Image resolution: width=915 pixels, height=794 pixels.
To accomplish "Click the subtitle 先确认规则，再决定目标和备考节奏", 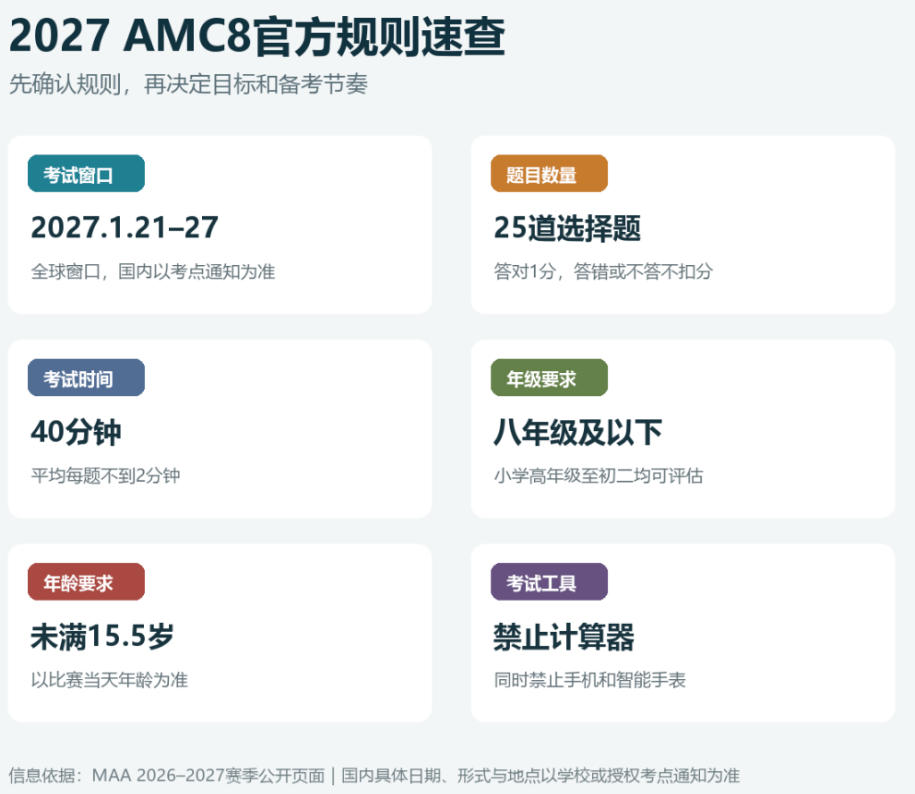I will pos(188,85).
